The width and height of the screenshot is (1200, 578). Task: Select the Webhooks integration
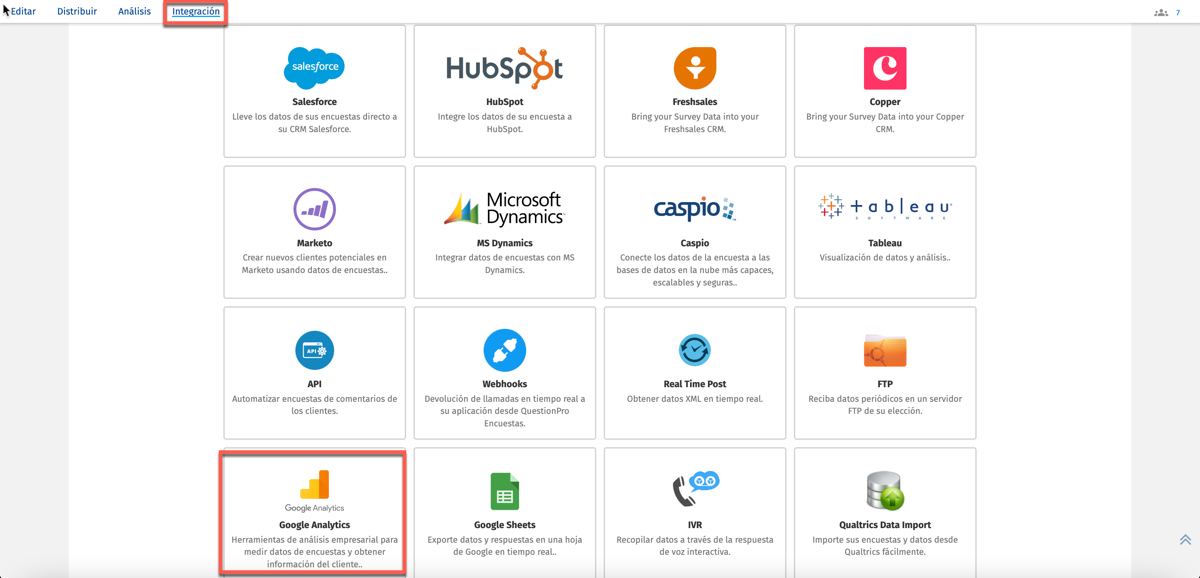pos(504,372)
